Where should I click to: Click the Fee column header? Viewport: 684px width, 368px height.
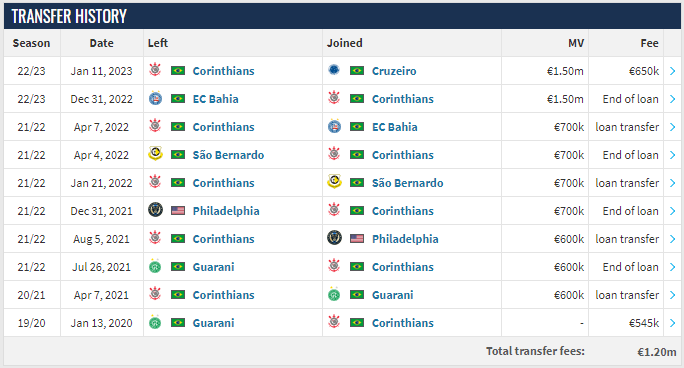click(649, 43)
